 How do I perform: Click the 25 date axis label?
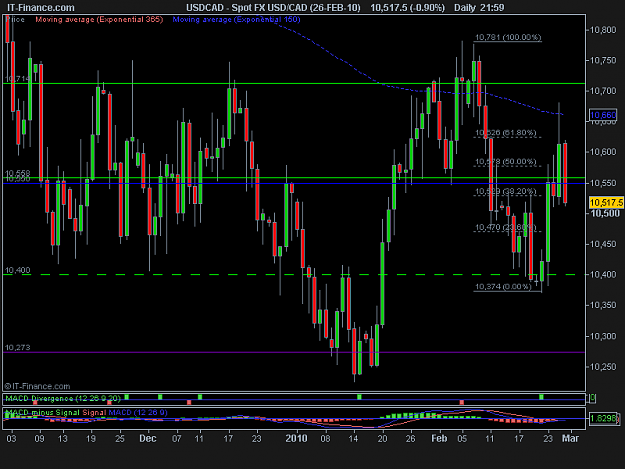point(120,439)
